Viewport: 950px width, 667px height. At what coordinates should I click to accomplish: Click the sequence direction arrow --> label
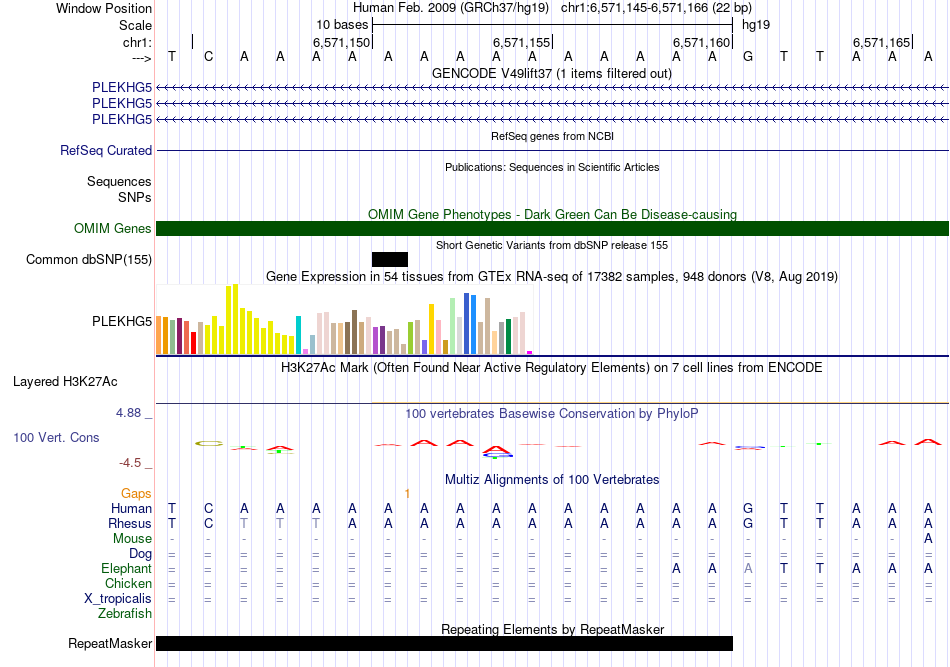142,58
